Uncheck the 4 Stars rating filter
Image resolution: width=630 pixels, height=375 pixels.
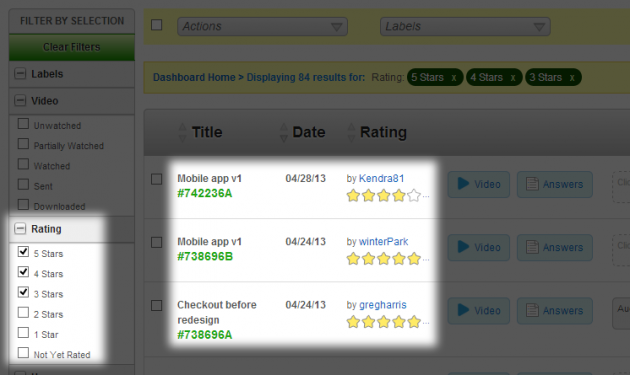point(23,272)
